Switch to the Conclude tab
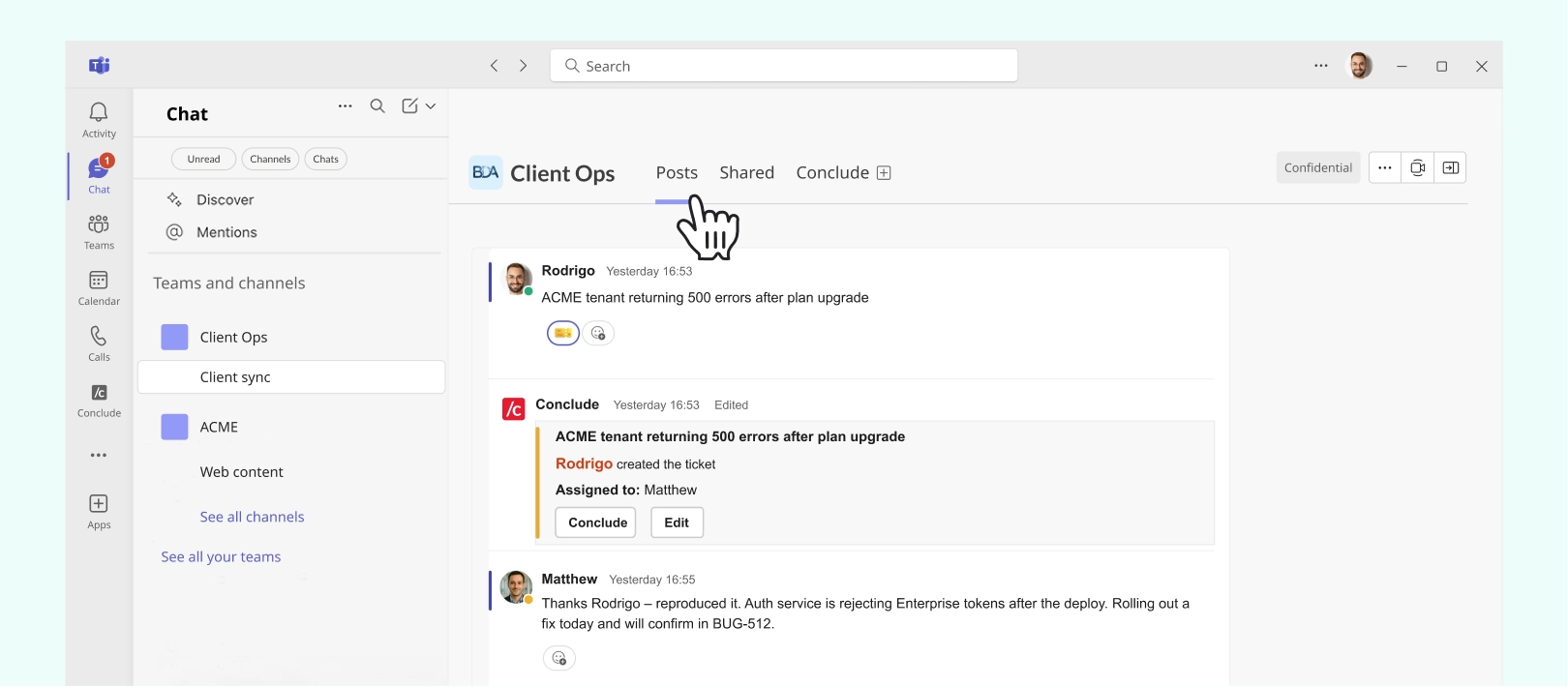The image size is (1568, 687). click(832, 172)
